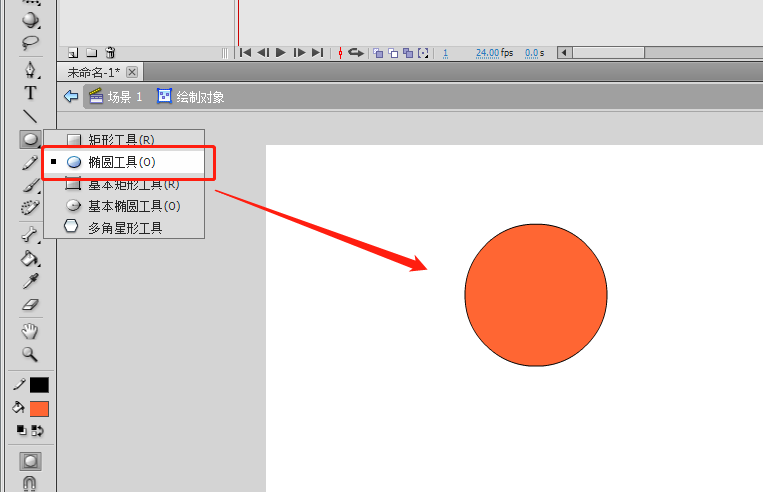763x492 pixels.
Task: Delete layer using the trash icon
Action: pyautogui.click(x=110, y=52)
